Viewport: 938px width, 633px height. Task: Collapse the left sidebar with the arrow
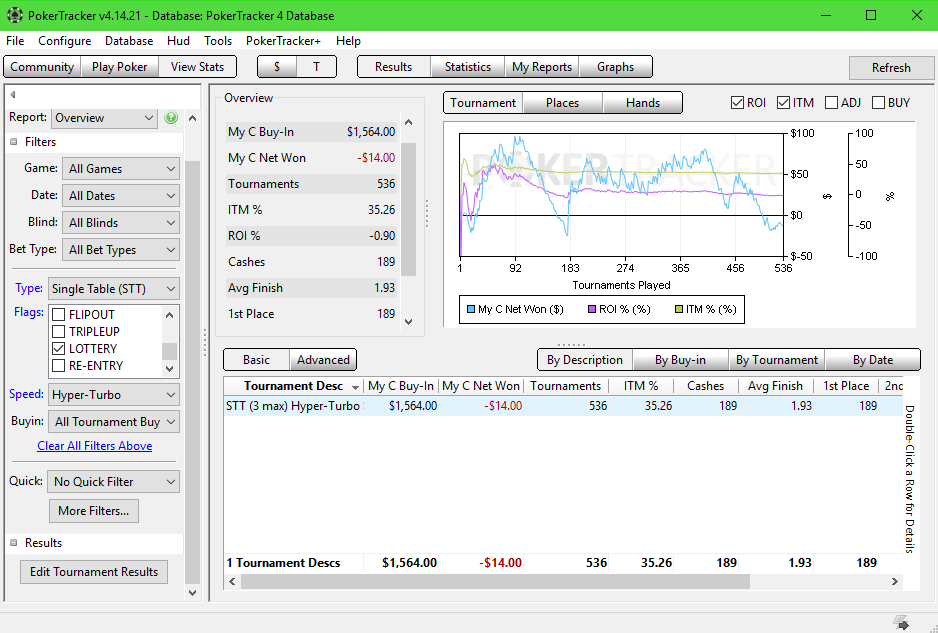point(14,95)
